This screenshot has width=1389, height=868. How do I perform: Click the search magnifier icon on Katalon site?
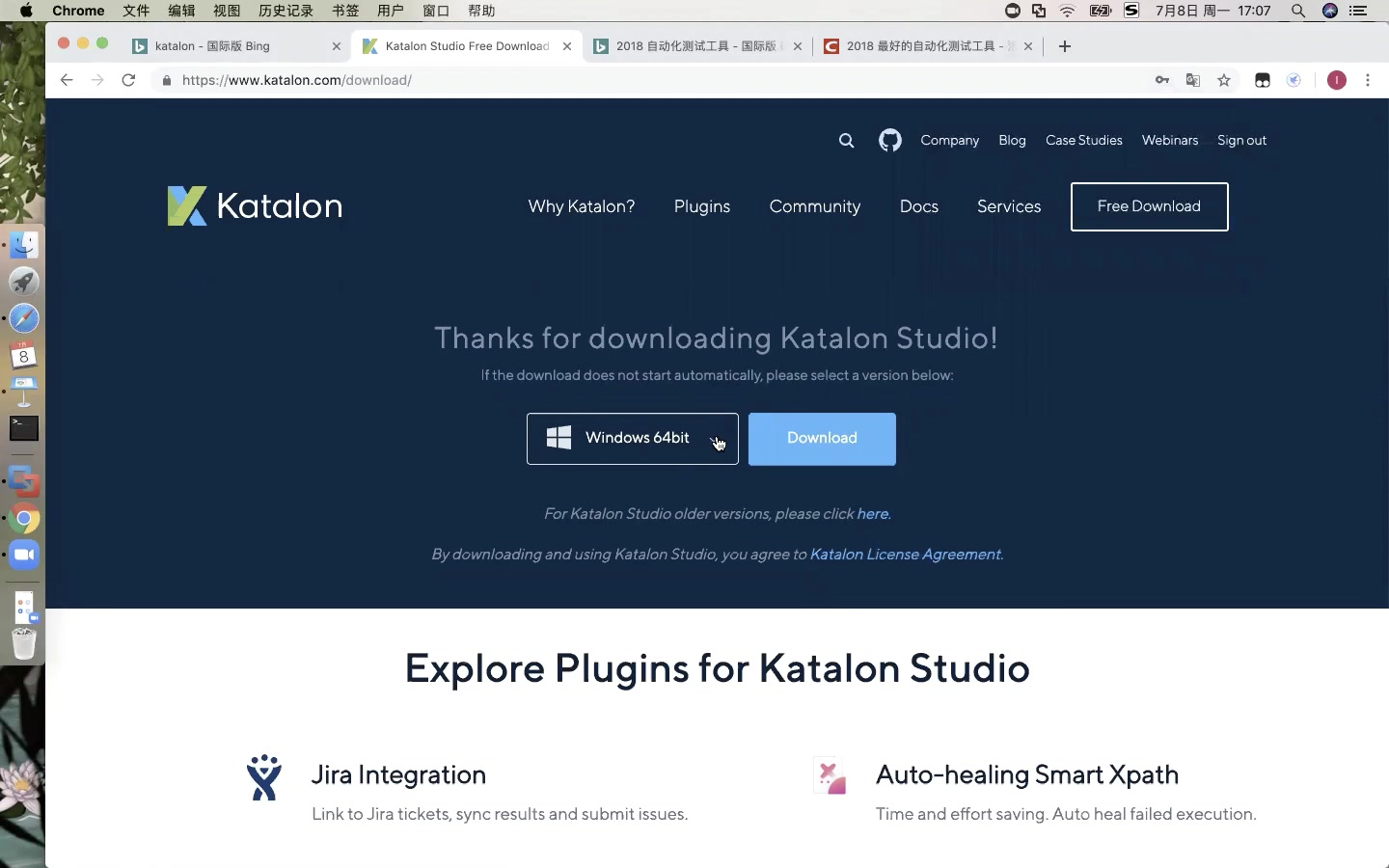click(846, 141)
